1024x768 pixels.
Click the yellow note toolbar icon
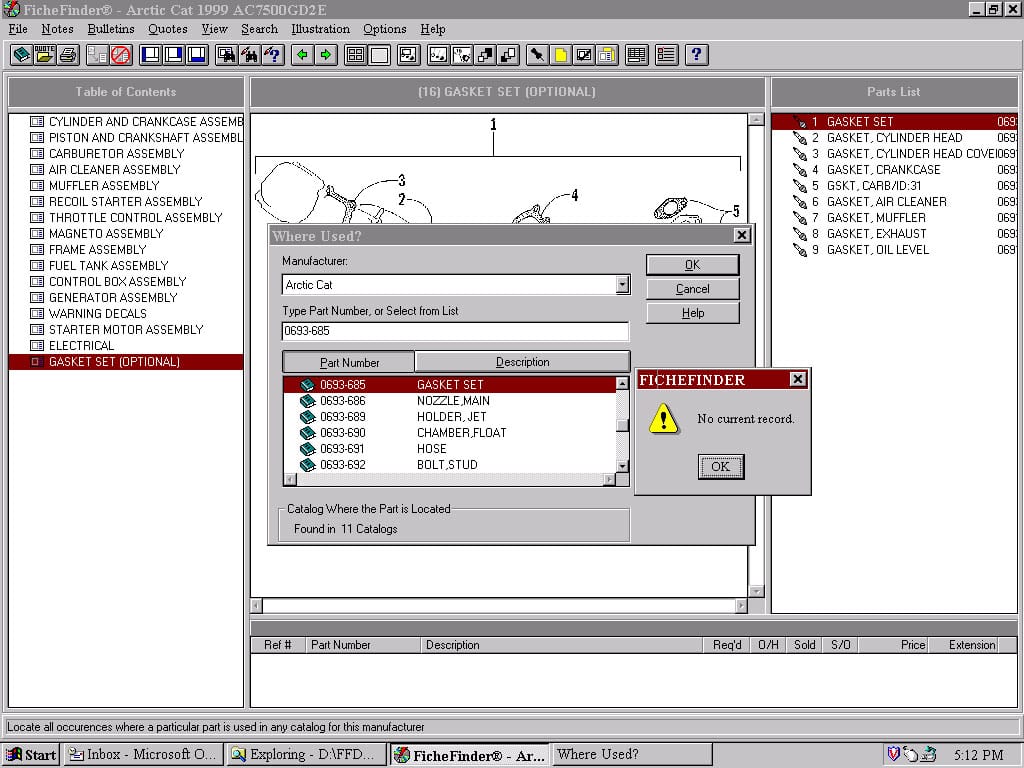point(560,55)
